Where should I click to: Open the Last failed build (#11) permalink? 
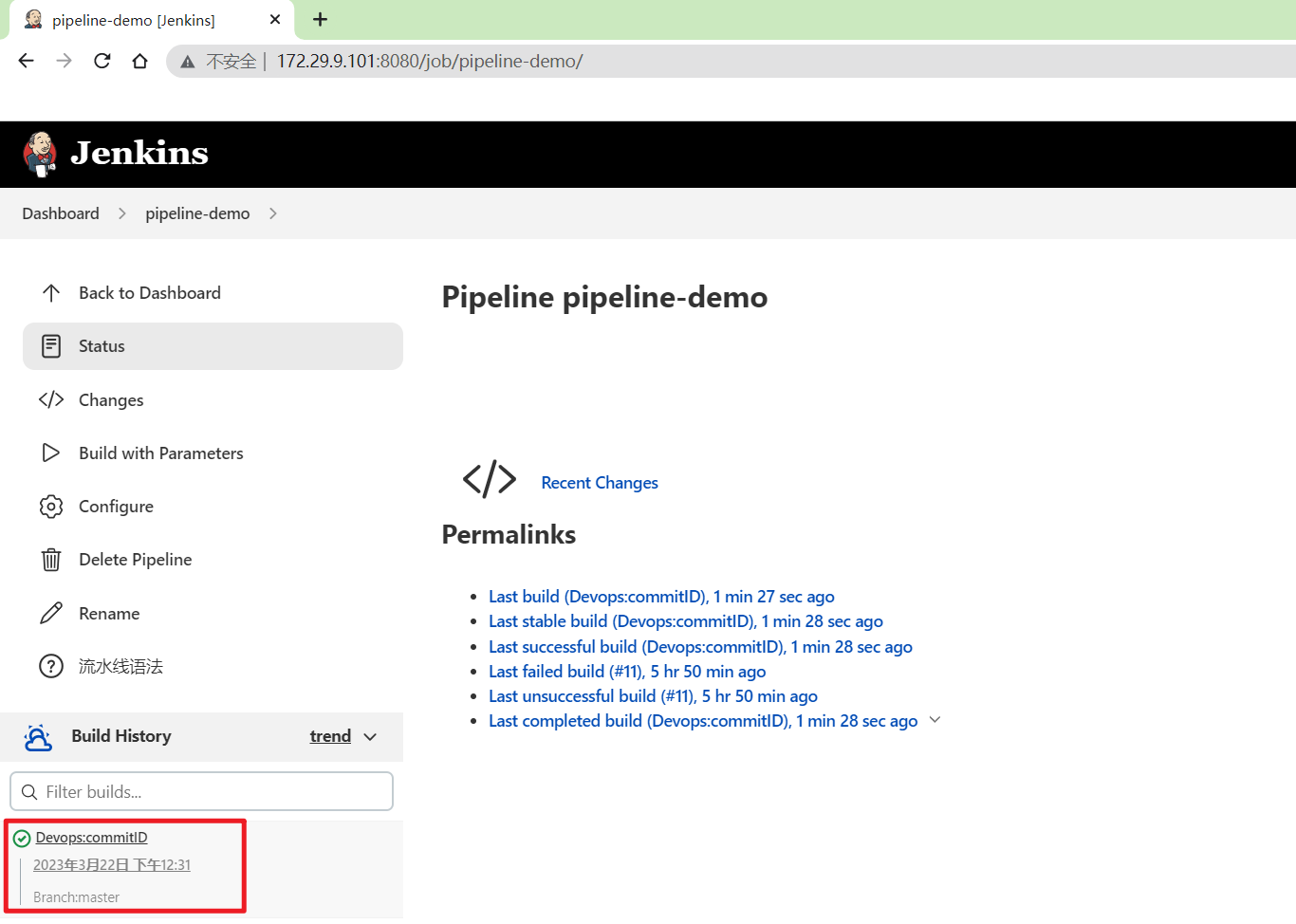coord(627,672)
